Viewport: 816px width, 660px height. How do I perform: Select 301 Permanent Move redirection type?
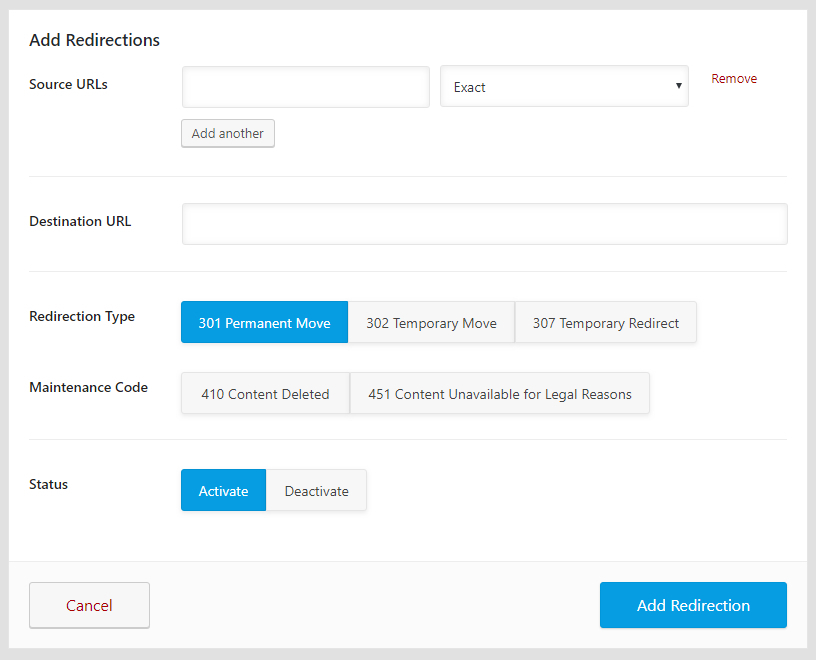[x=264, y=322]
